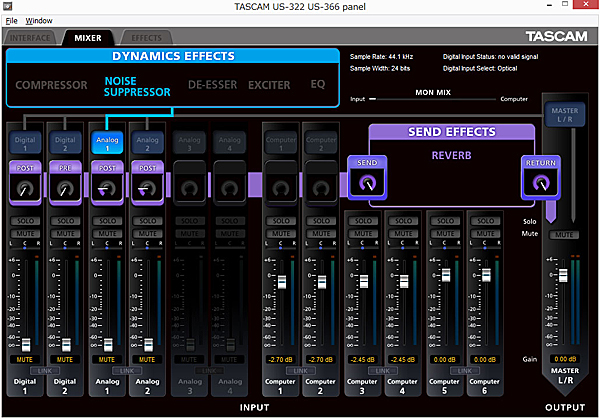This screenshot has height=419, width=600.
Task: Choose the EQ dynamics effect
Action: 318,84
